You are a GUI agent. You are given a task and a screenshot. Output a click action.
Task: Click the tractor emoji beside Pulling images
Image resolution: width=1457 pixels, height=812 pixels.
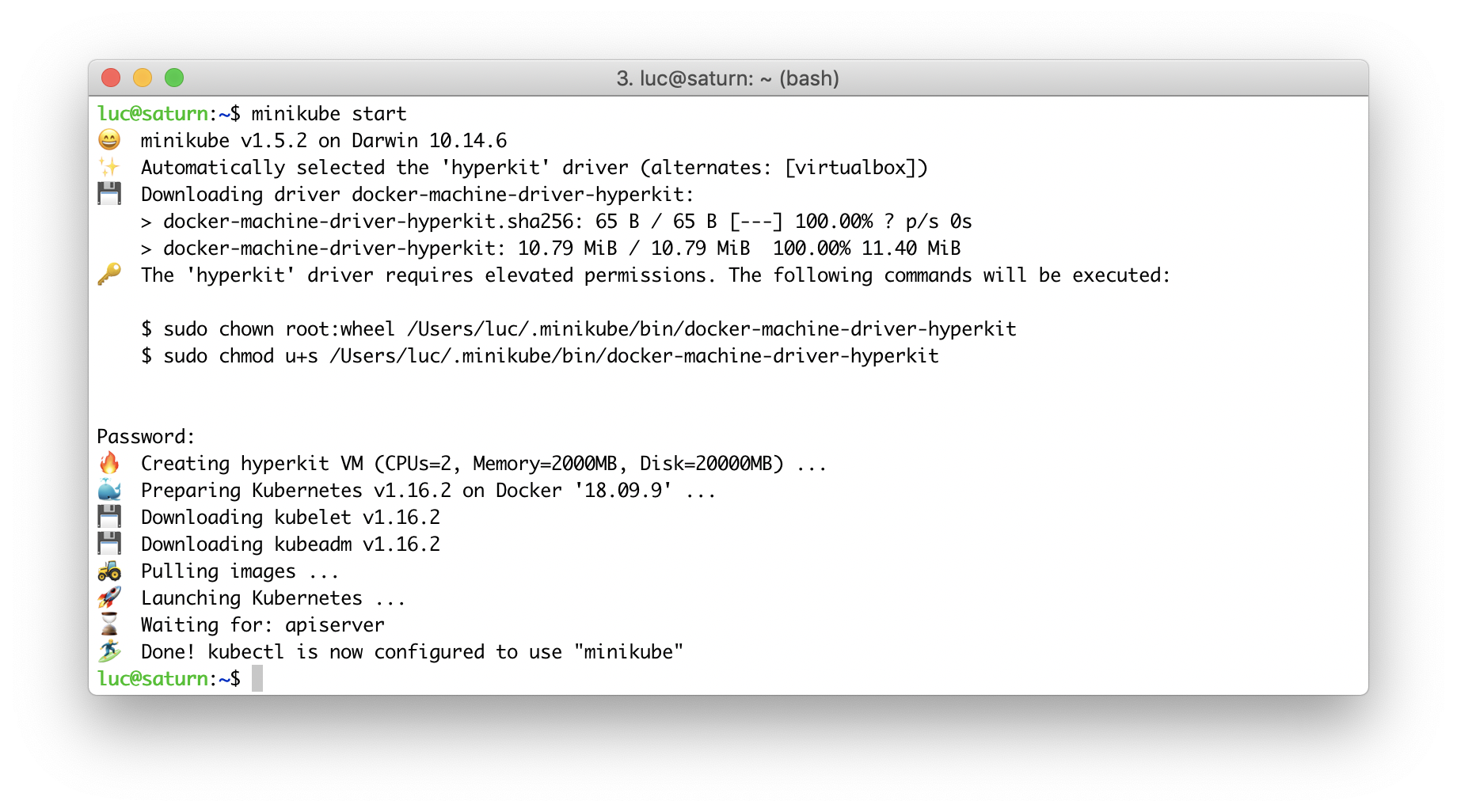click(x=109, y=571)
